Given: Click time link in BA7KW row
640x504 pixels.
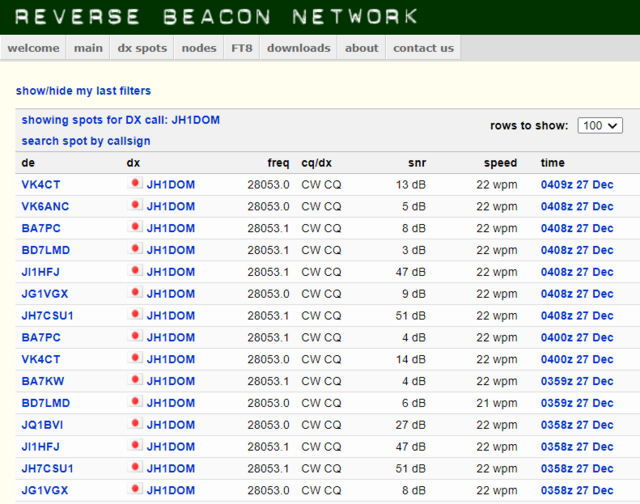Looking at the screenshot, I should [577, 381].
